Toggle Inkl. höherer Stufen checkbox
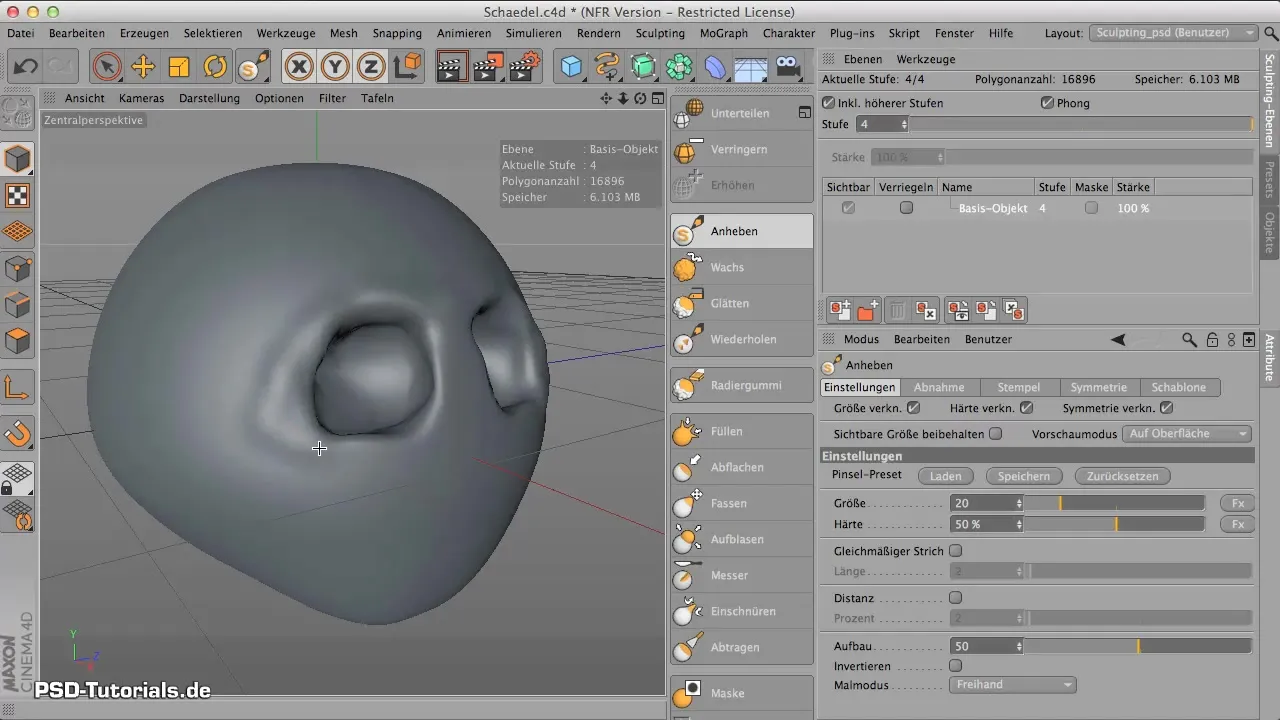The width and height of the screenshot is (1280, 720). [828, 103]
